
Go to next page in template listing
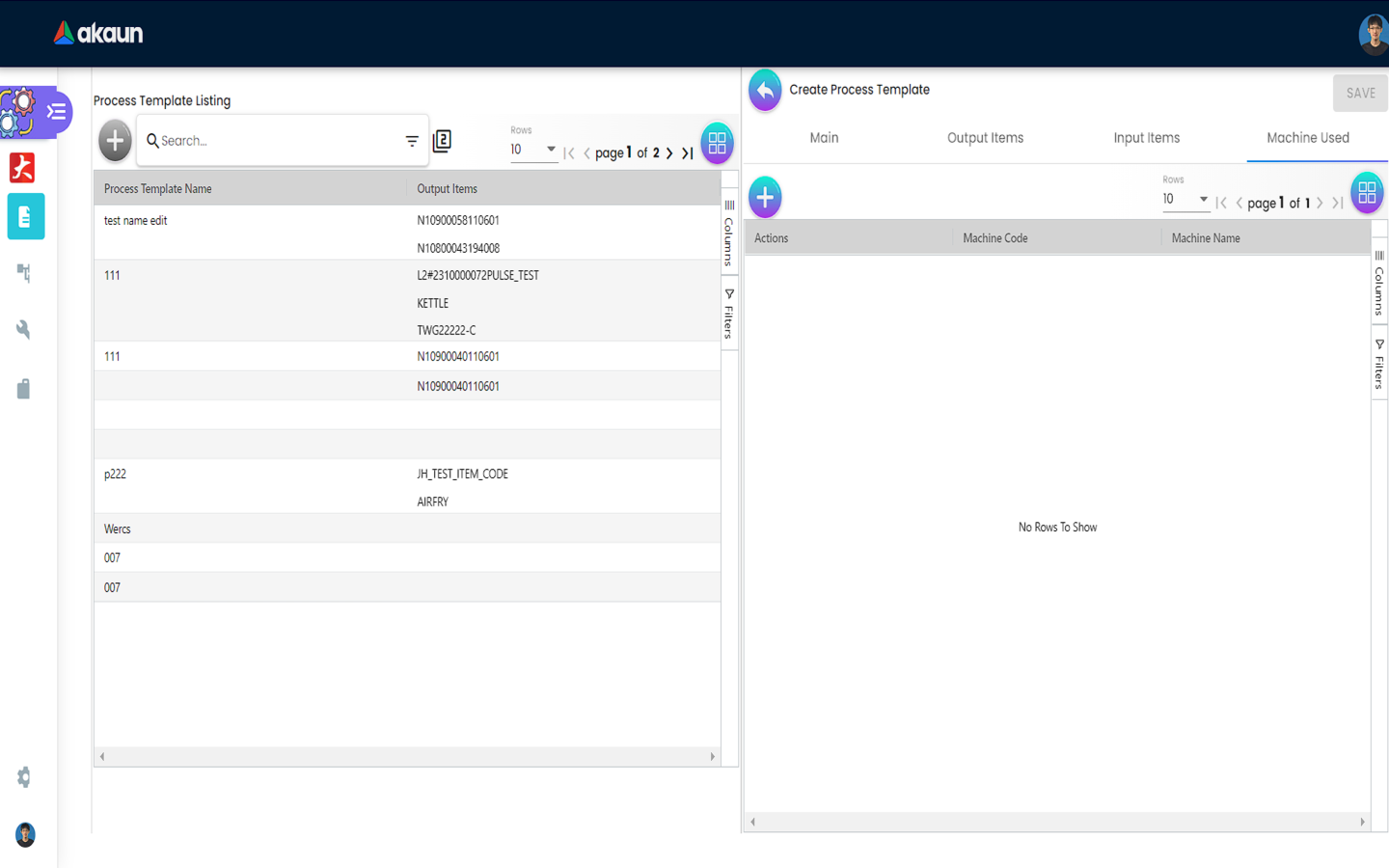tap(669, 153)
